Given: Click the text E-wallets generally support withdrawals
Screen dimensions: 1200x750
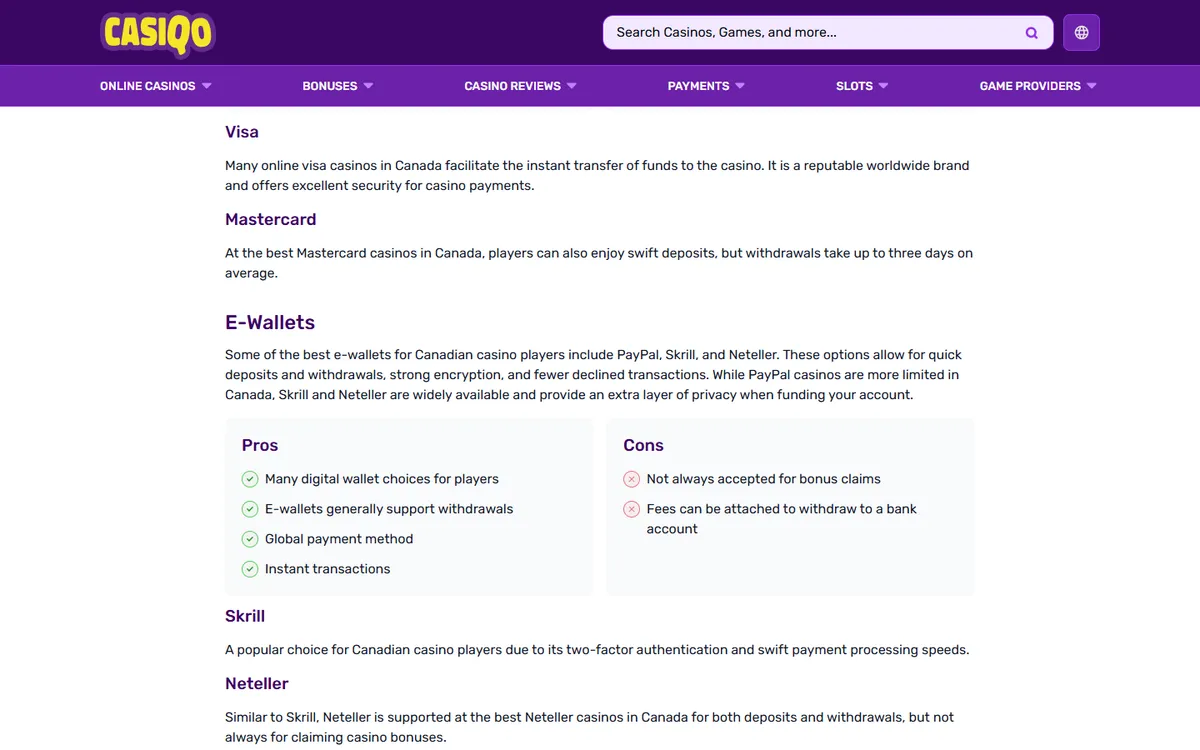Looking at the screenshot, I should (x=389, y=509).
